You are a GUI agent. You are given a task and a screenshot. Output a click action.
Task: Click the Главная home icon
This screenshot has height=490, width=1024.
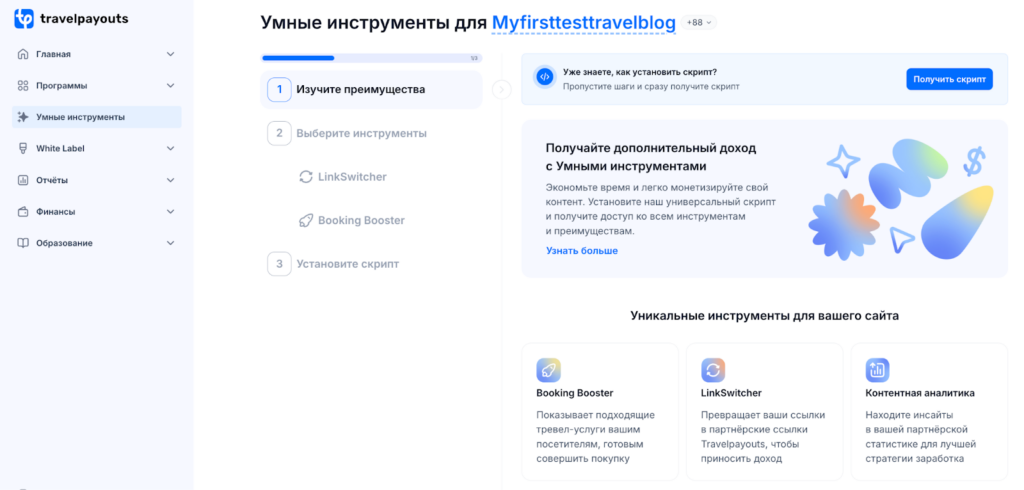23,54
